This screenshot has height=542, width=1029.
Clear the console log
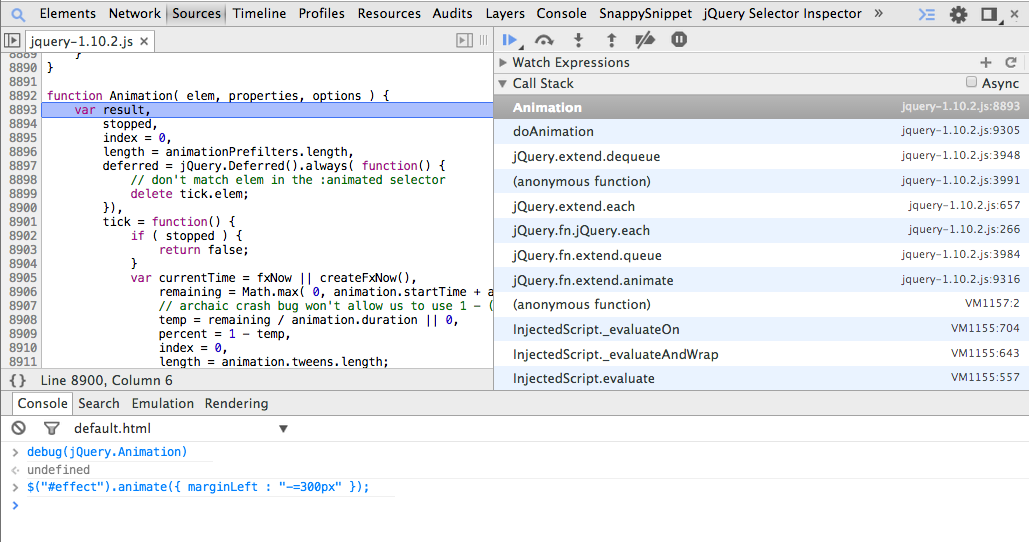[19, 428]
